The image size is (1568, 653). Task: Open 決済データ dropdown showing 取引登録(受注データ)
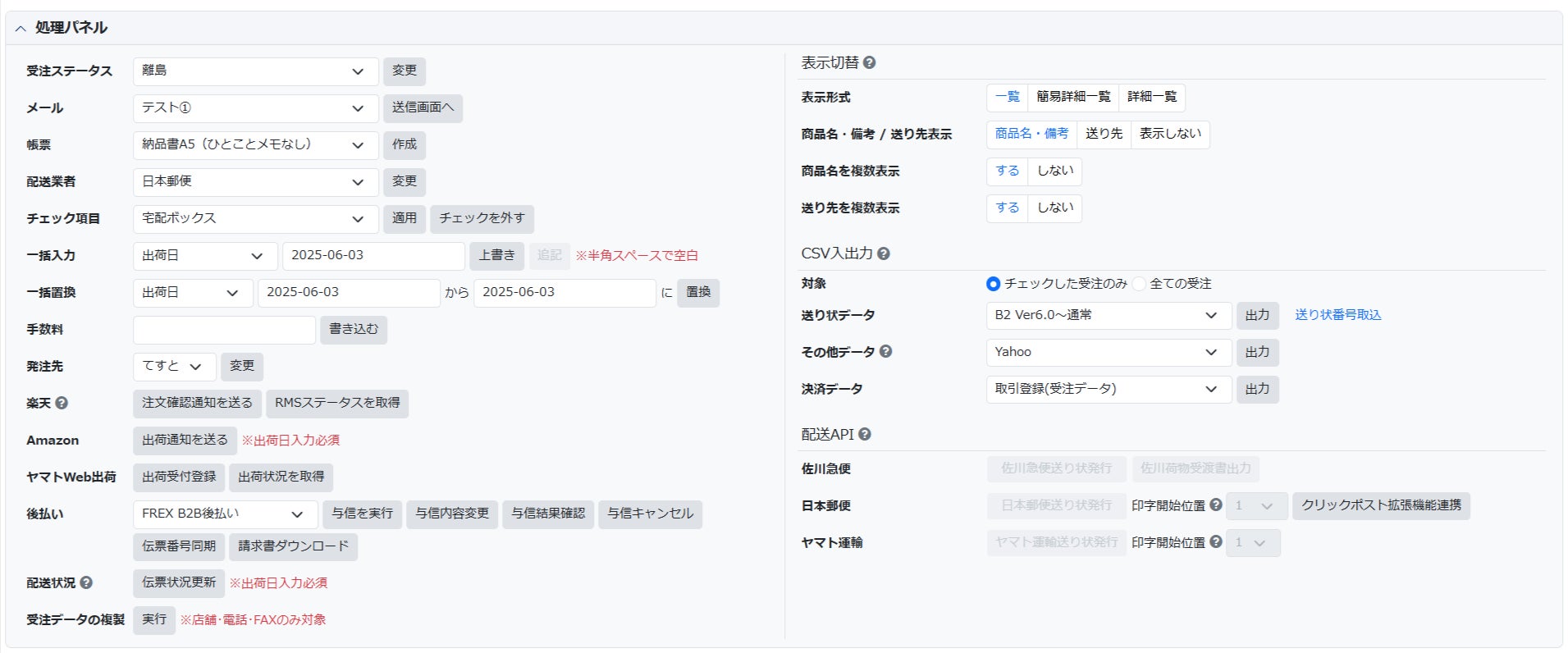pos(1109,390)
